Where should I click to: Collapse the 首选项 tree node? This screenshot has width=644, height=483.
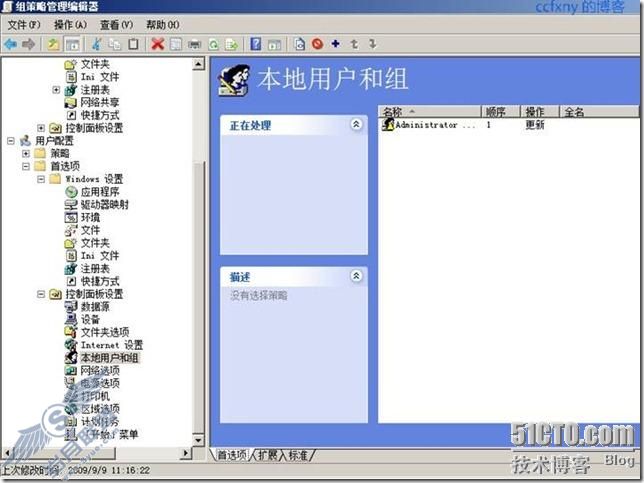coord(26,166)
